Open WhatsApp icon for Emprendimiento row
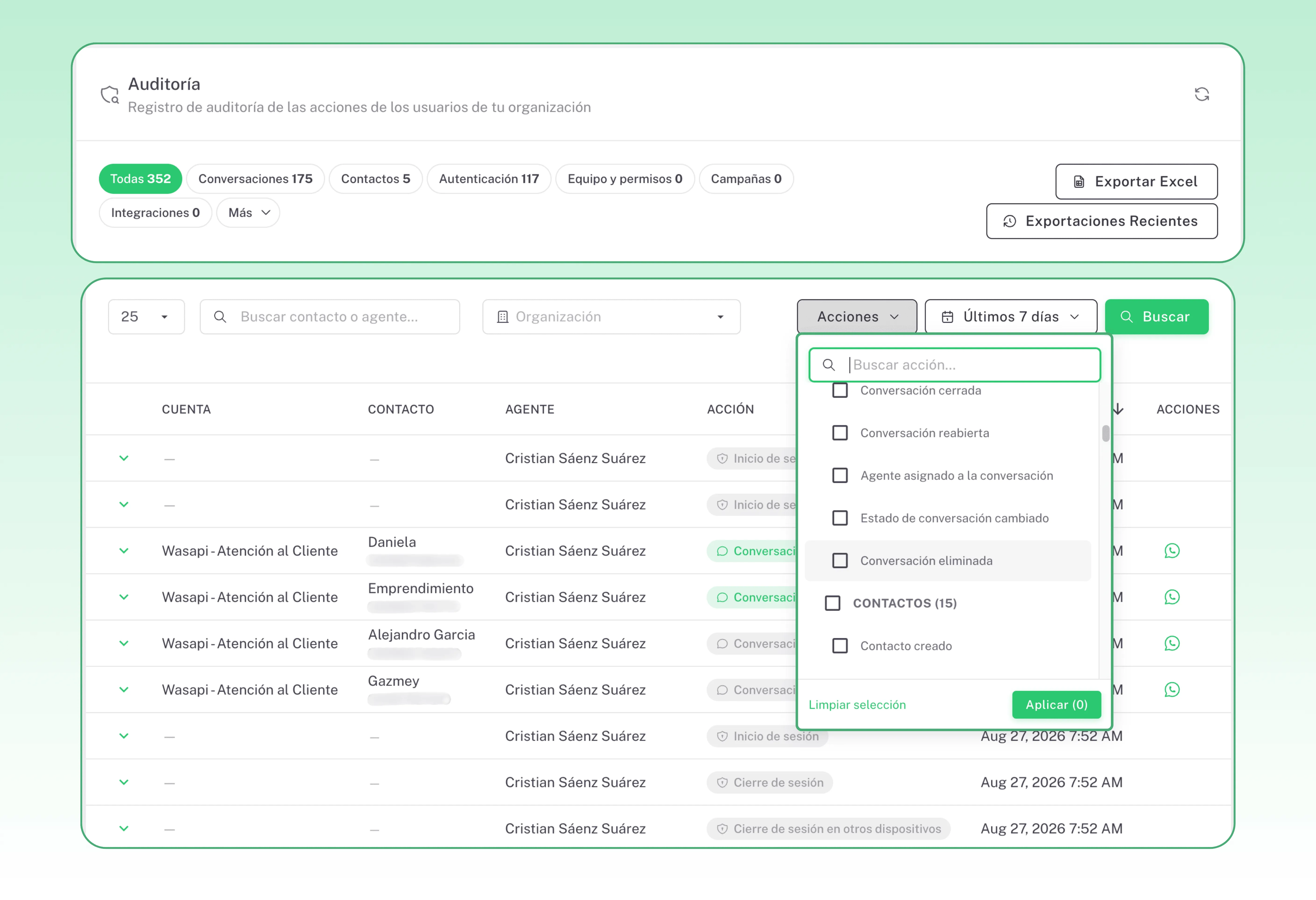This screenshot has height=900, width=1316. [x=1172, y=597]
